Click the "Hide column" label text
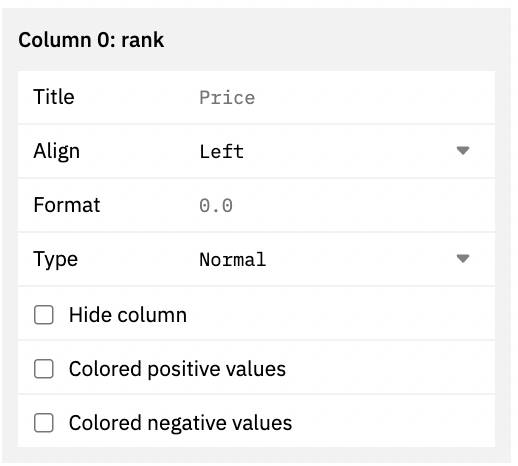The width and height of the screenshot is (518, 466). (x=128, y=315)
